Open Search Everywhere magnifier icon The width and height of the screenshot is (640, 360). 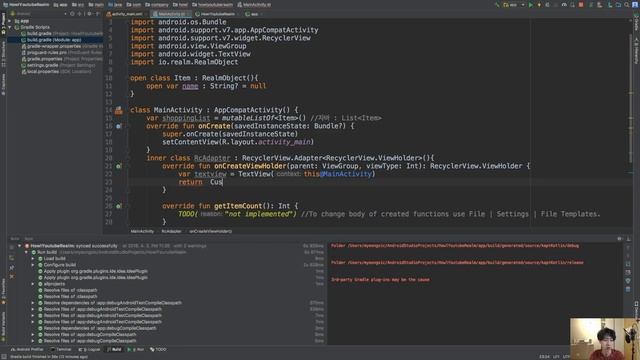(627, 5)
